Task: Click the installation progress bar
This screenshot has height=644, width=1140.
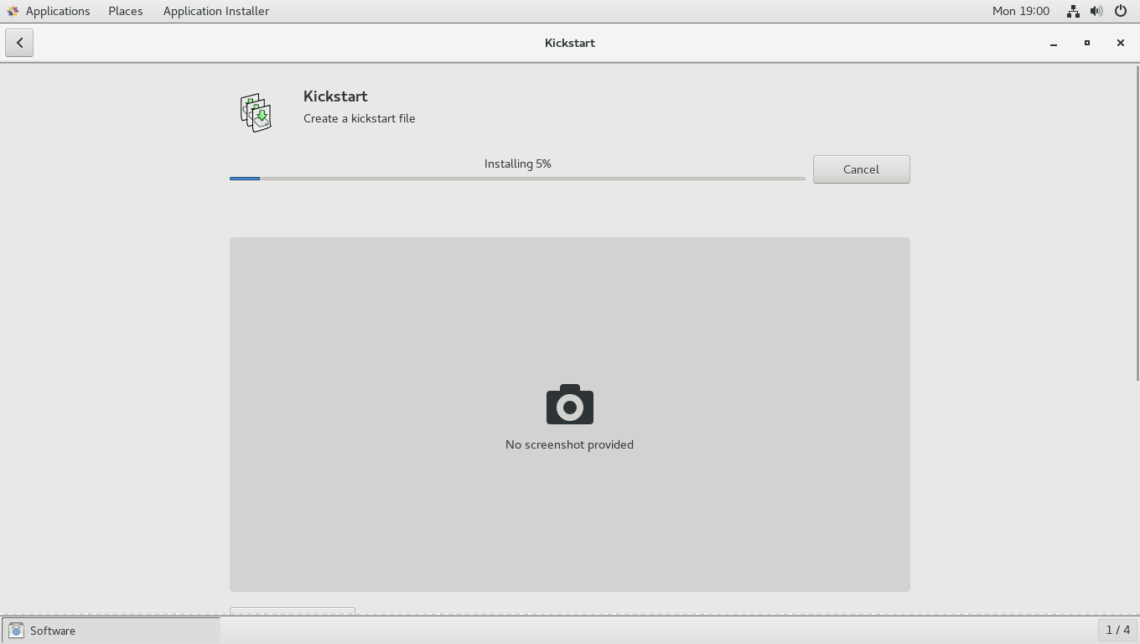Action: pyautogui.click(x=517, y=178)
